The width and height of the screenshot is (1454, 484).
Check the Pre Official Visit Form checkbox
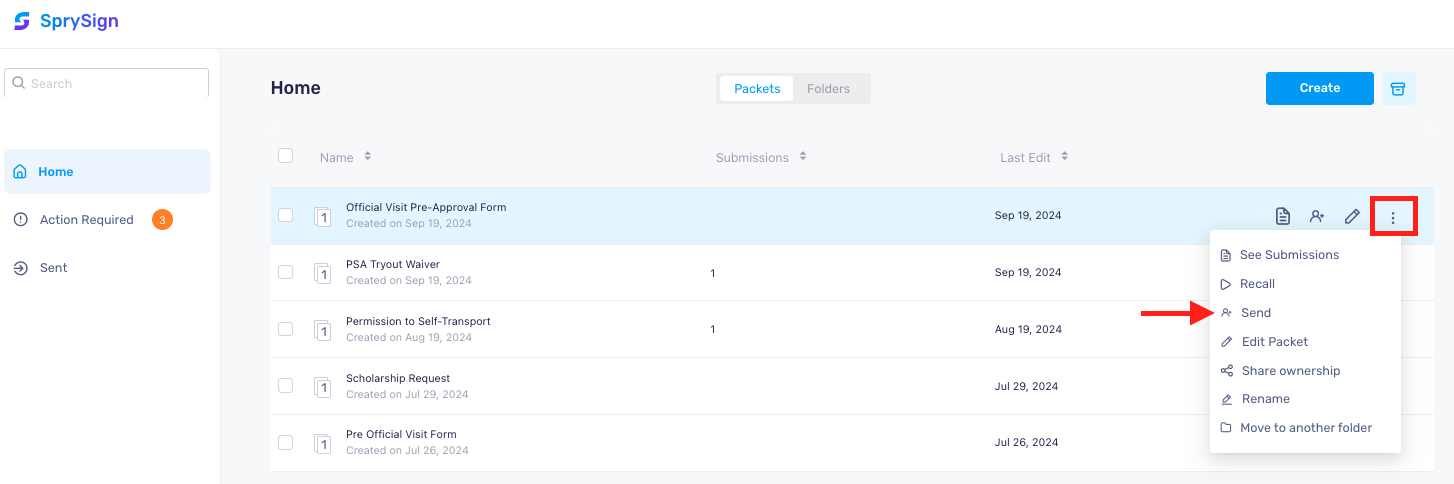[286, 442]
